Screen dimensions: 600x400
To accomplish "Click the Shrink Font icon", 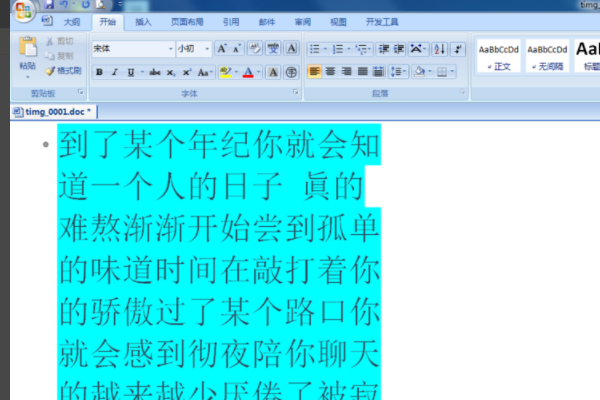I will coord(237,49).
